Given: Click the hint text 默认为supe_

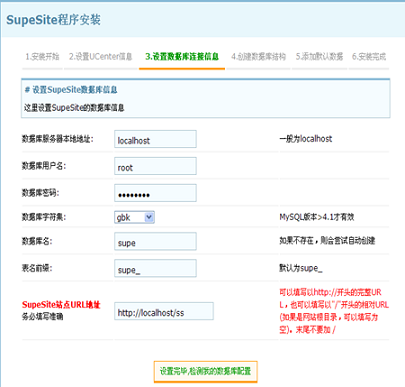Looking at the screenshot, I should pos(301,268).
